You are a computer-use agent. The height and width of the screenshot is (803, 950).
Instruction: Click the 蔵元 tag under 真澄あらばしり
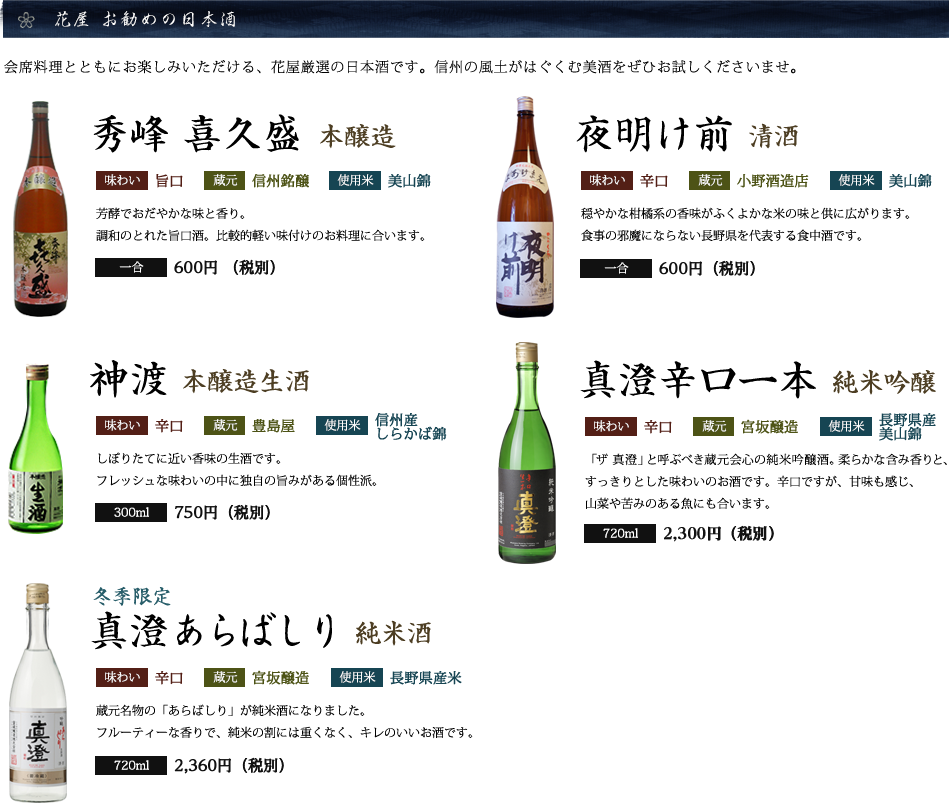coord(224,678)
